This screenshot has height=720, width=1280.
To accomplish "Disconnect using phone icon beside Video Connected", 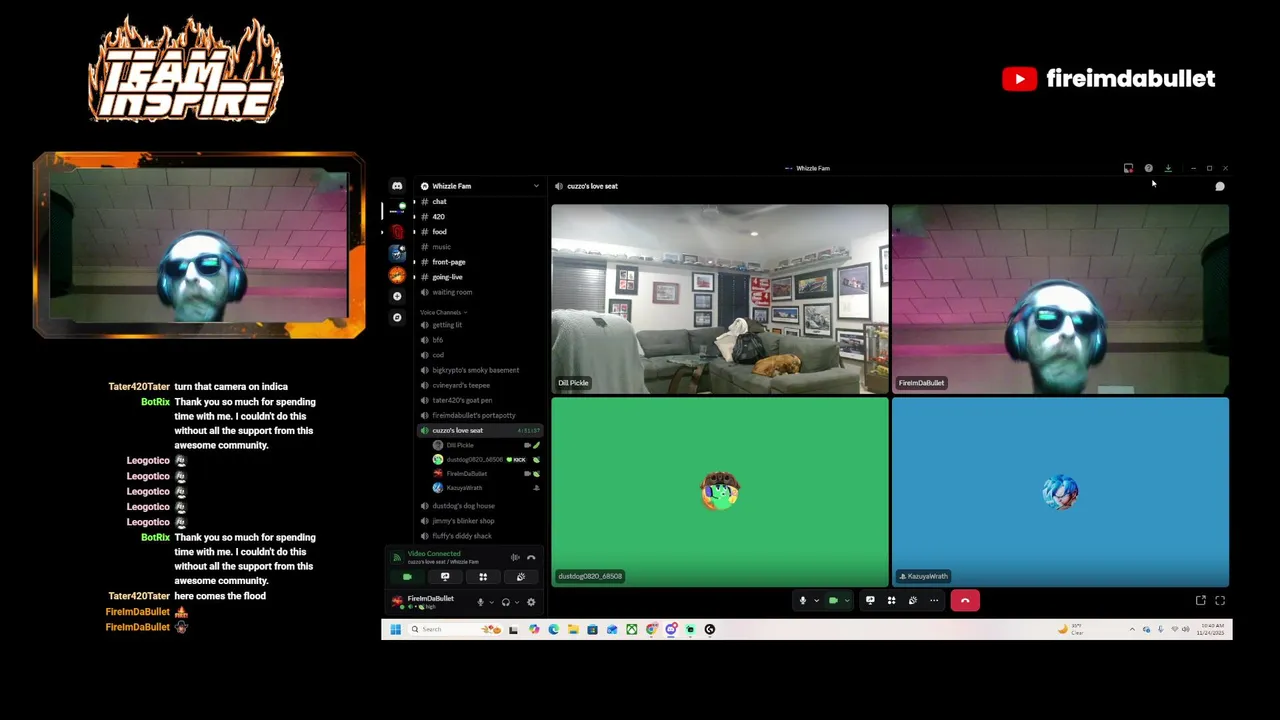I will click(531, 557).
